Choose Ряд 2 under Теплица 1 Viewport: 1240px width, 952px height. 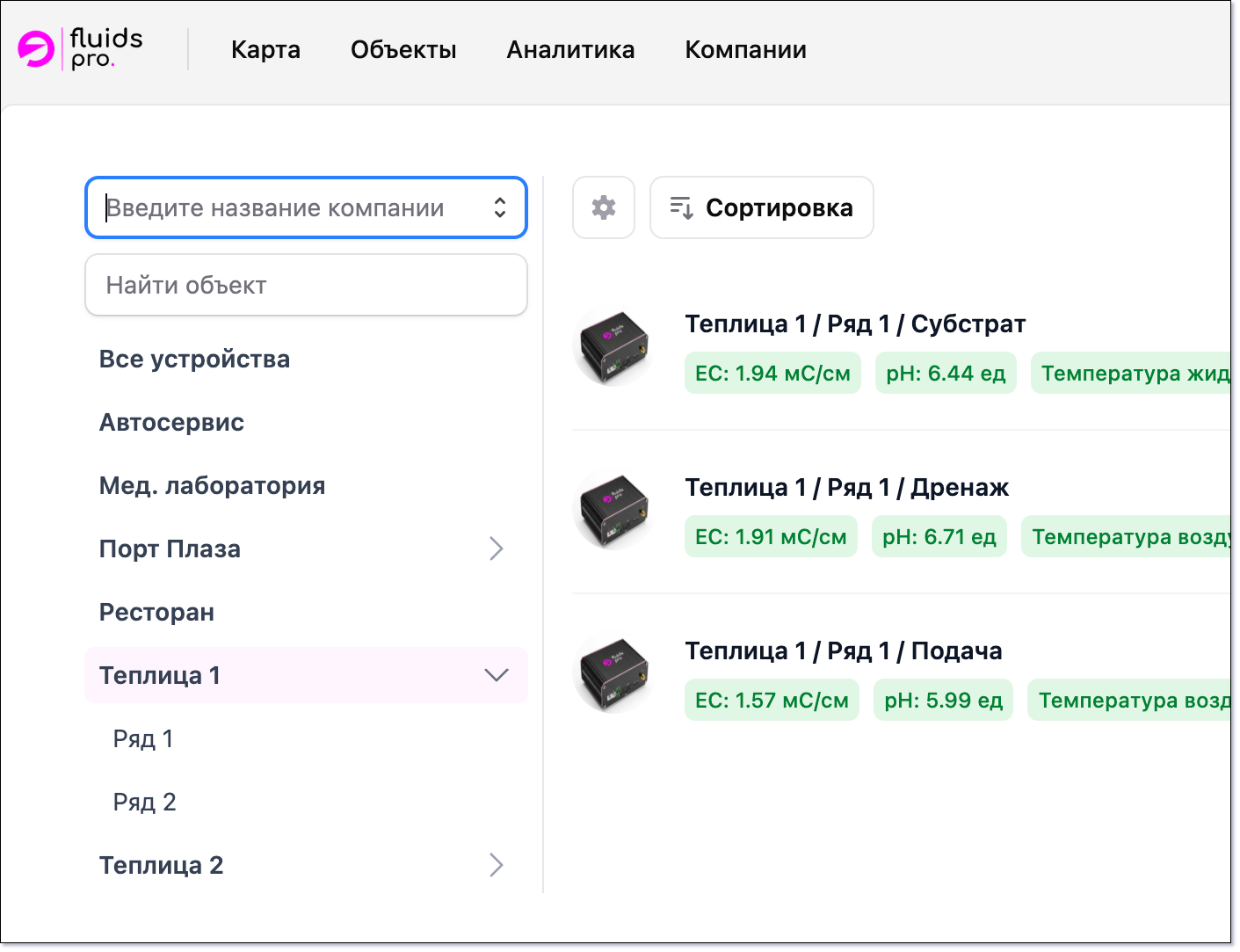coord(144,802)
